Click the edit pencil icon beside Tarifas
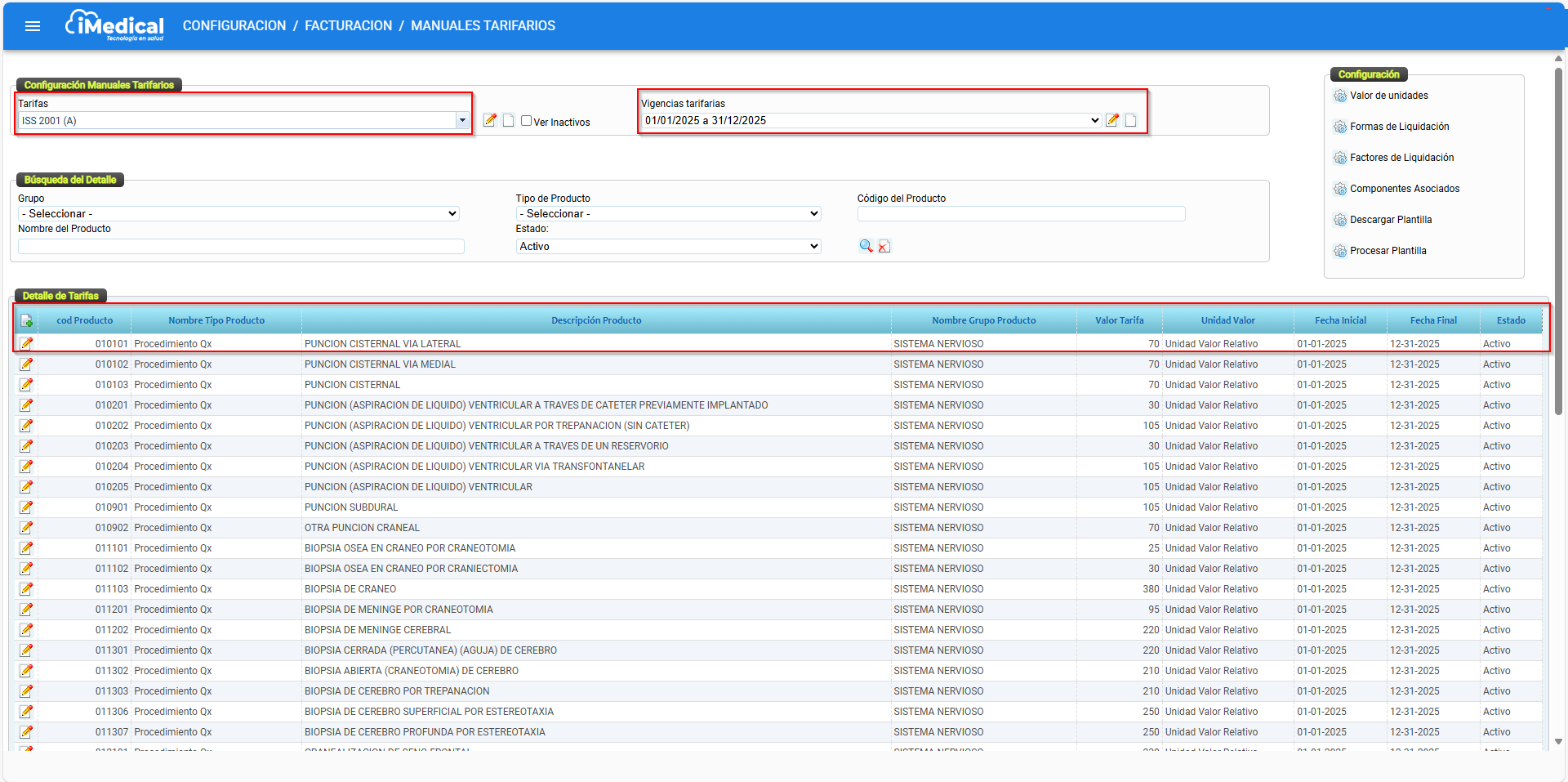This screenshot has height=782, width=1568. pyautogui.click(x=490, y=120)
